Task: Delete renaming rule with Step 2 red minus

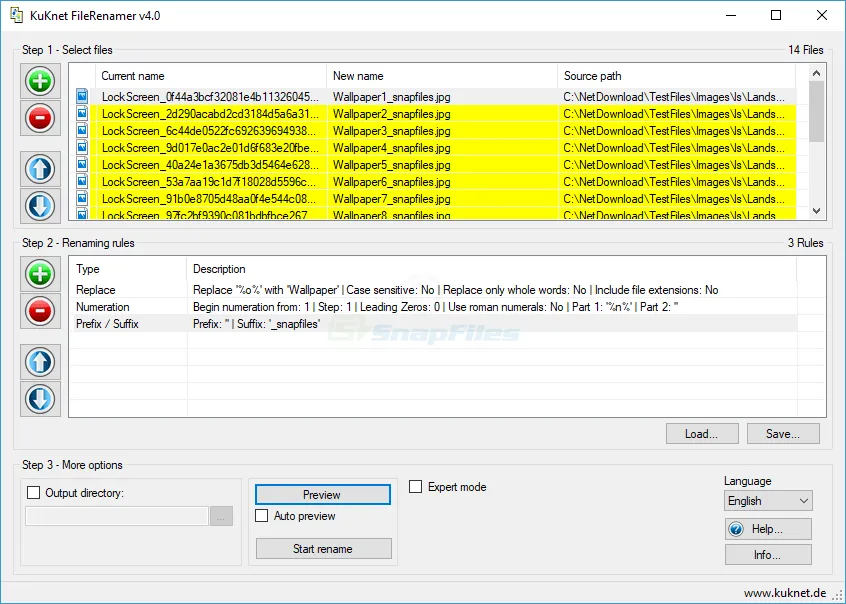Action: [40, 311]
